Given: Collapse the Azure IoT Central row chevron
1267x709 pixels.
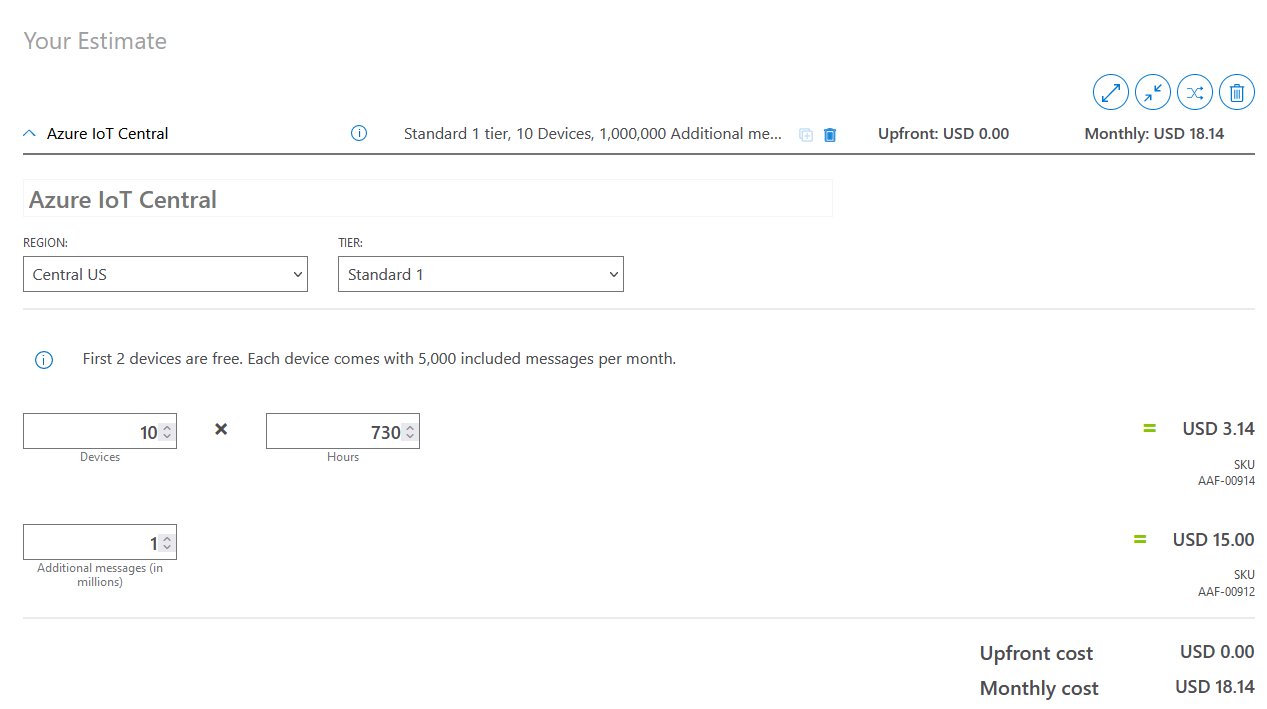Looking at the screenshot, I should tap(30, 134).
